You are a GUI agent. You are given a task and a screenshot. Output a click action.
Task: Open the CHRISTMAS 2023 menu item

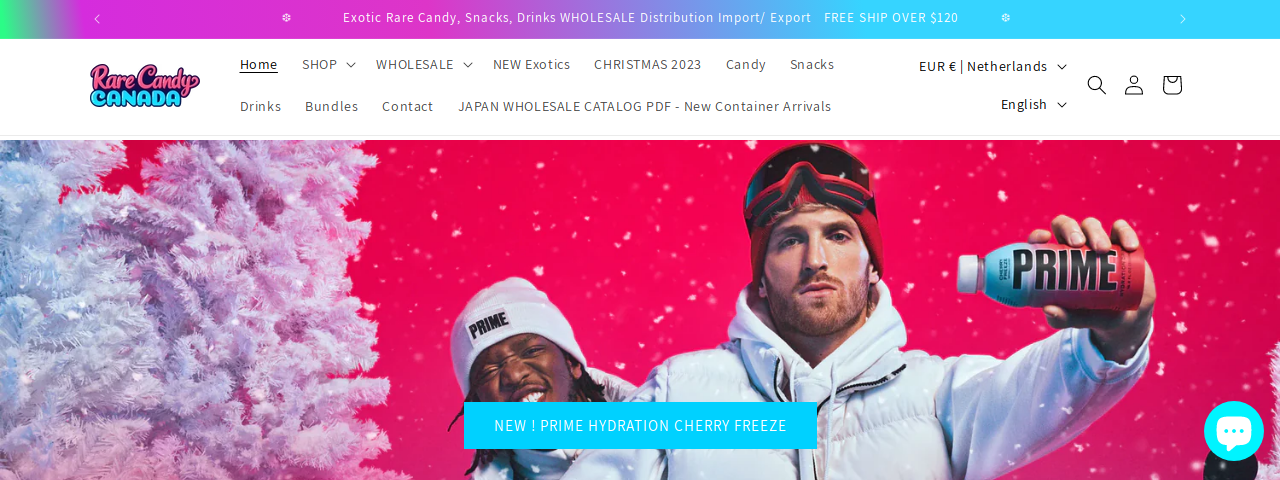tap(648, 64)
